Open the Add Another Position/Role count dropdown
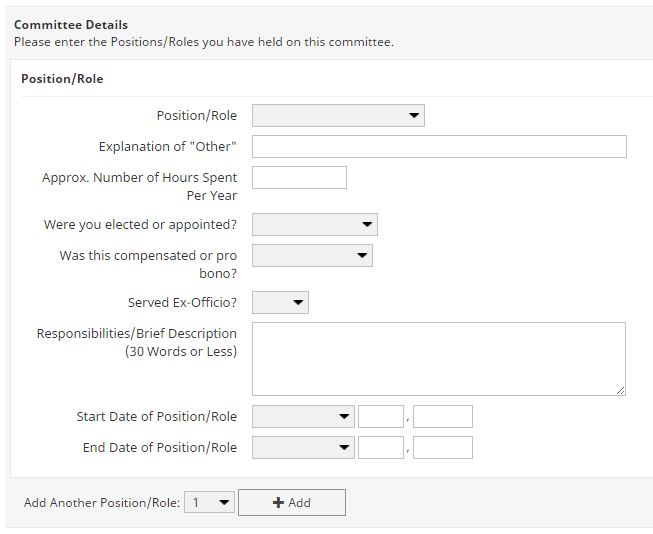Image resolution: width=653 pixels, height=534 pixels. [210, 503]
